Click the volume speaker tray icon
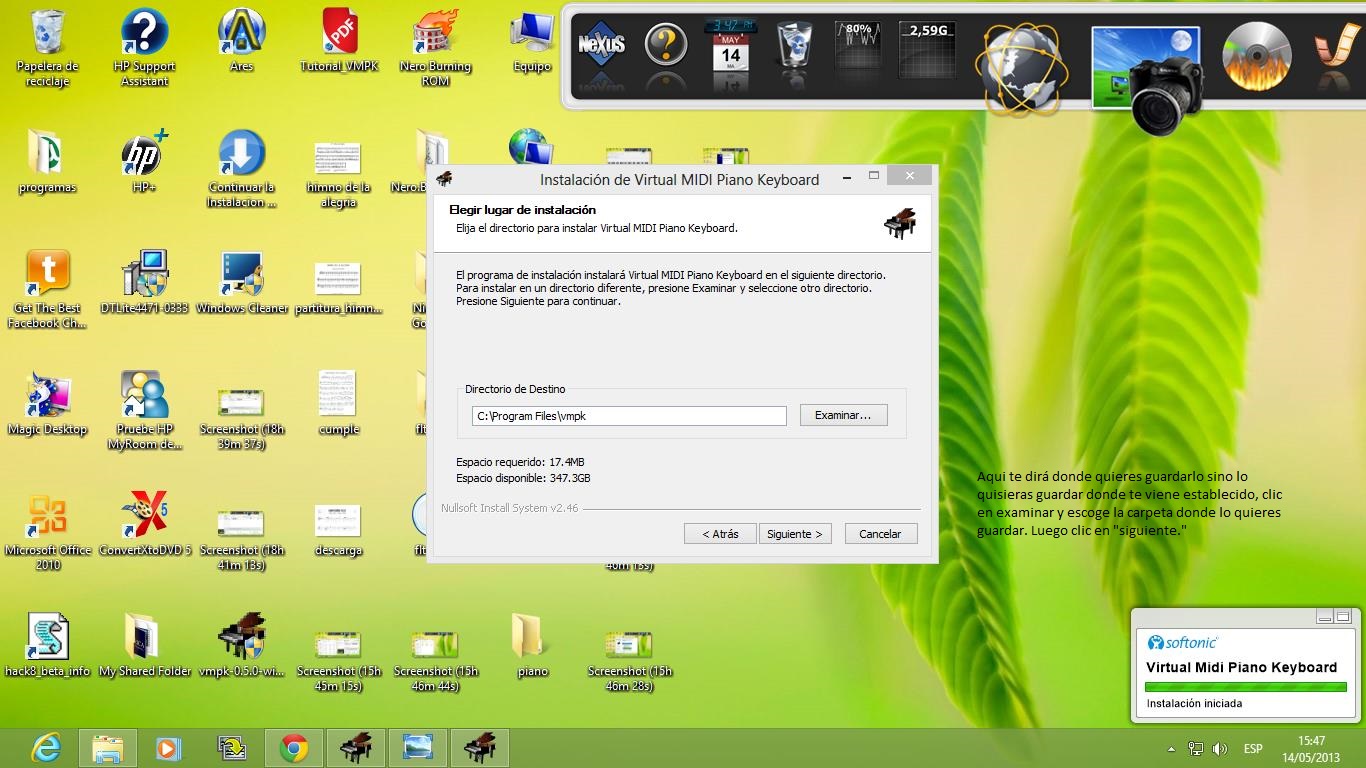This screenshot has width=1366, height=768. point(1219,748)
